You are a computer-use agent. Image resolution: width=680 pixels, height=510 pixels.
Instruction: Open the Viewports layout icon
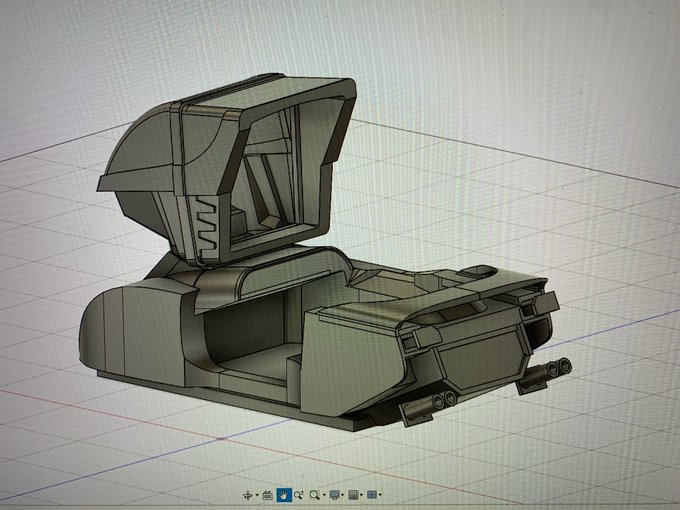pos(372,495)
